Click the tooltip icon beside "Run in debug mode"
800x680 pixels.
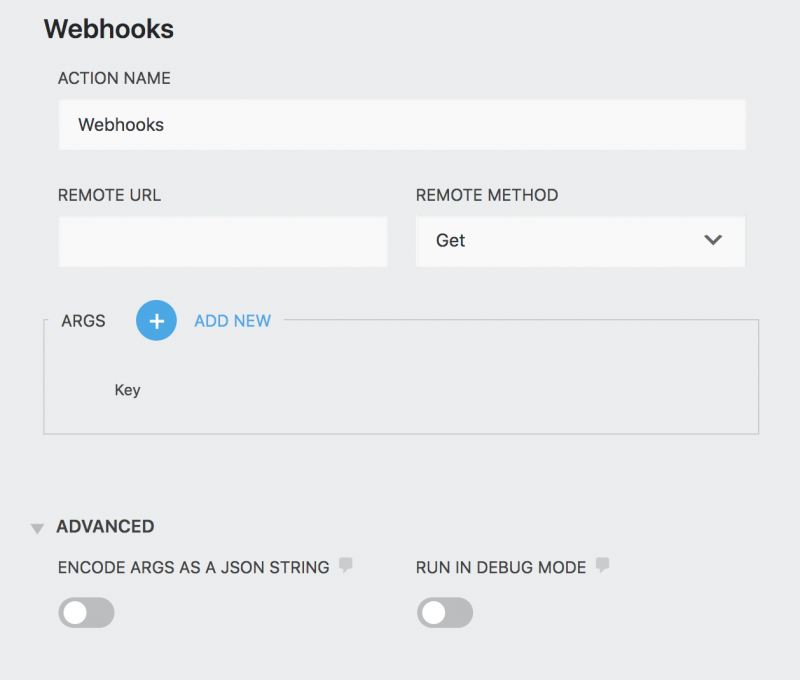[x=601, y=566]
